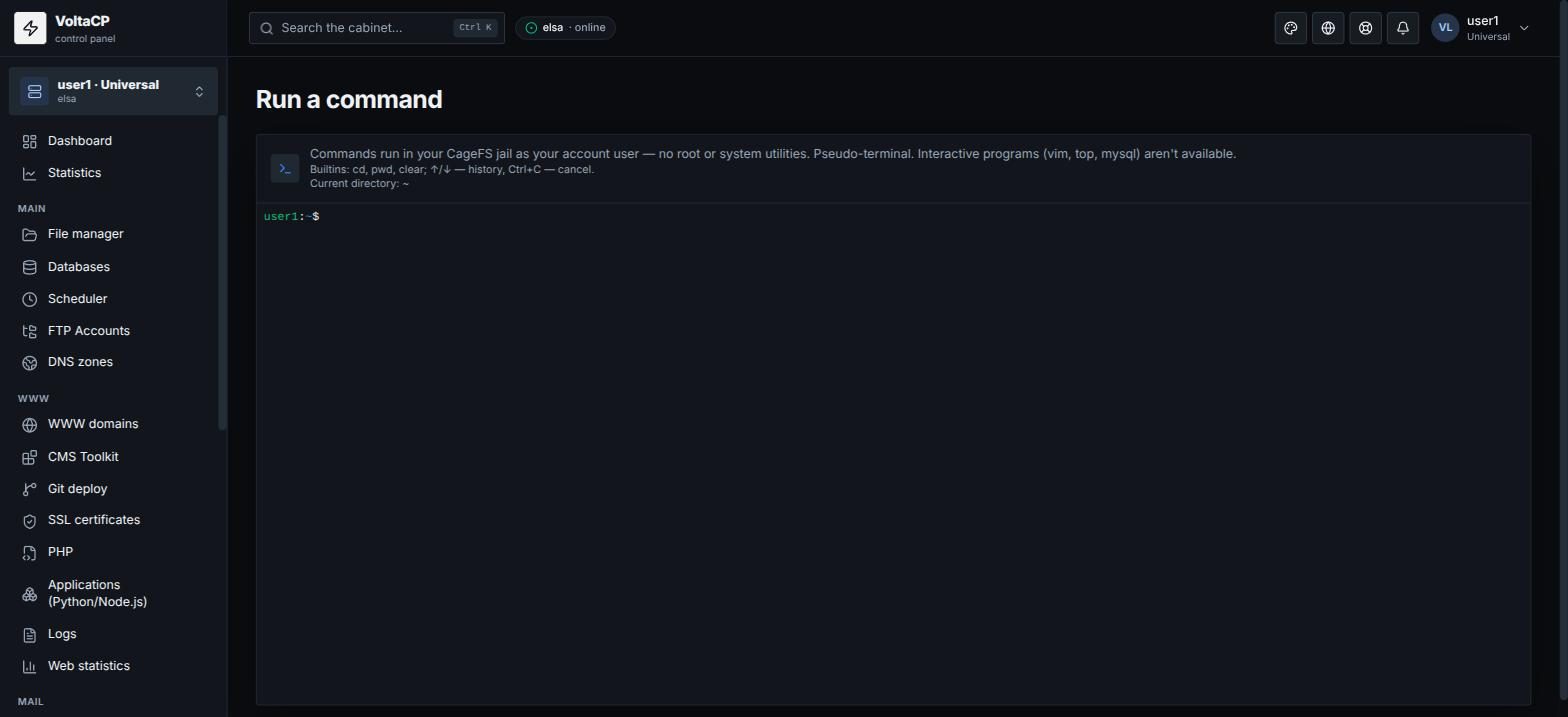Open the language globe icon in header
Screen dimensions: 1568x717
point(1328,28)
